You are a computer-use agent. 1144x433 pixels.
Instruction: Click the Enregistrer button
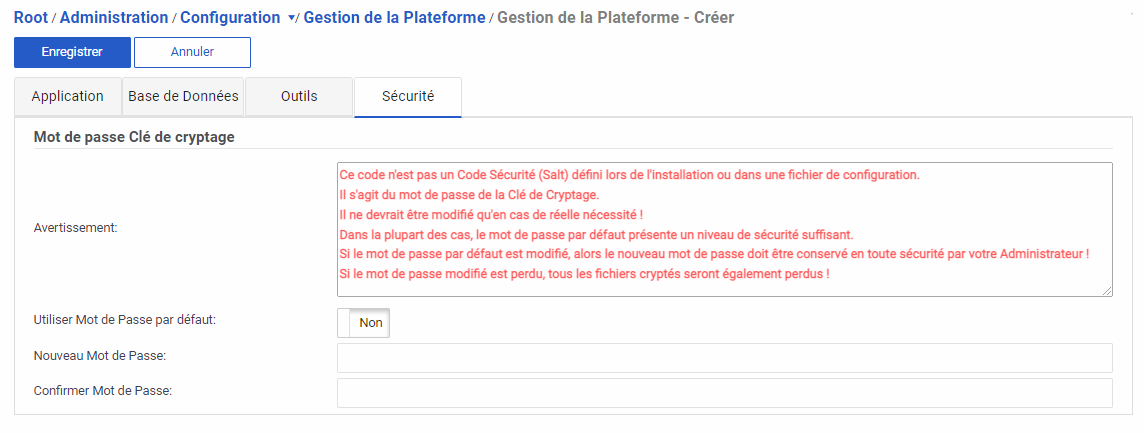tap(72, 52)
